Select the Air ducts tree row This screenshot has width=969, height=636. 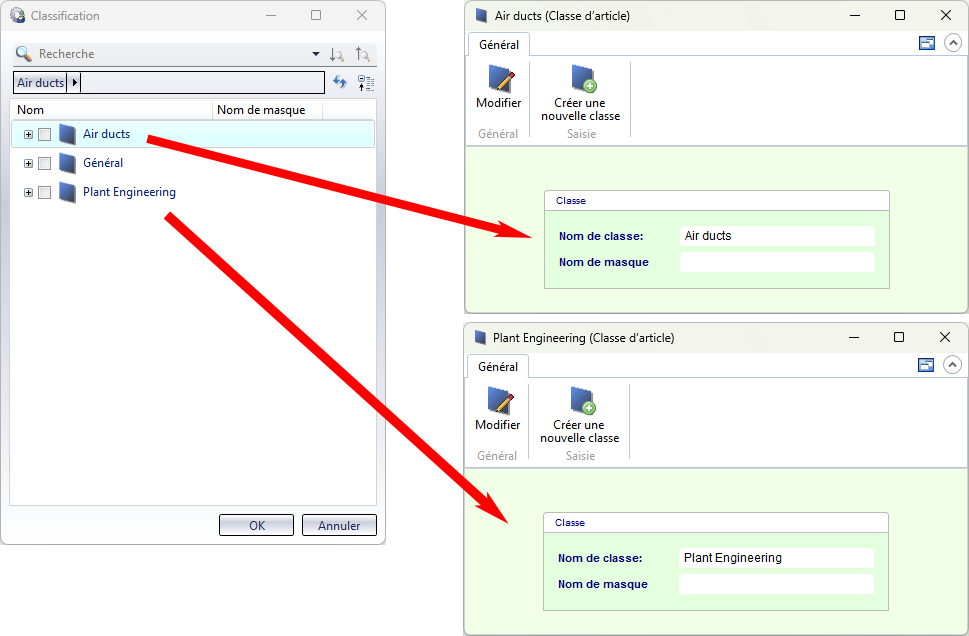pyautogui.click(x=193, y=134)
